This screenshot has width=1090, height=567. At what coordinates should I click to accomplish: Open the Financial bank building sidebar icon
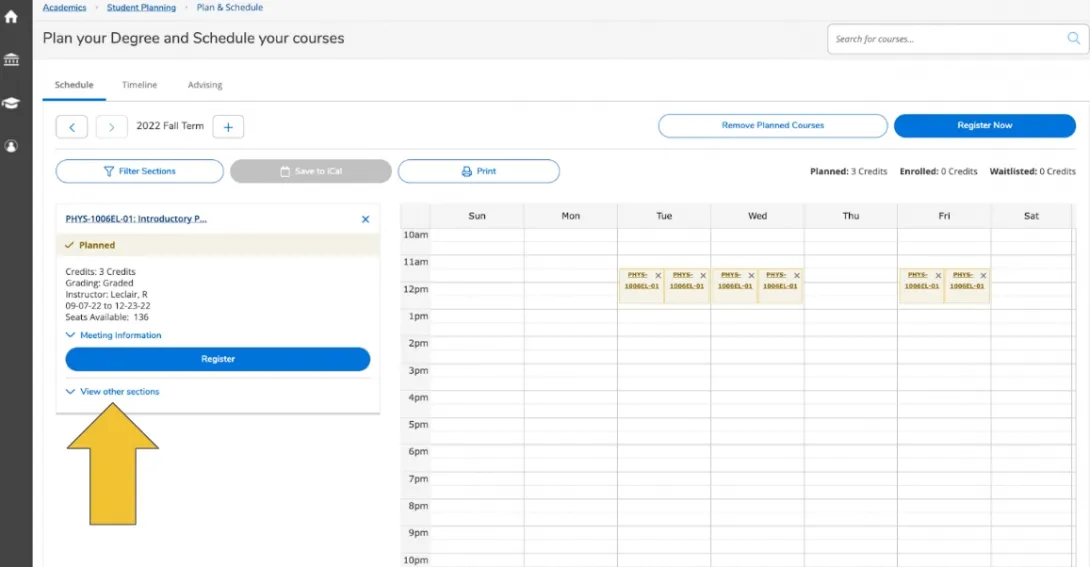click(x=12, y=60)
